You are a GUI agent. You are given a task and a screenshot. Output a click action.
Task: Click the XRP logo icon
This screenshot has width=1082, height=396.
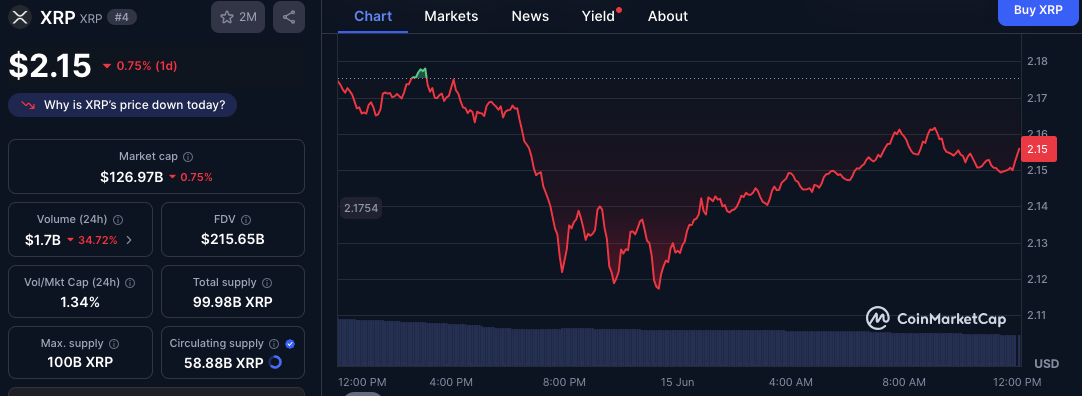coord(22,17)
